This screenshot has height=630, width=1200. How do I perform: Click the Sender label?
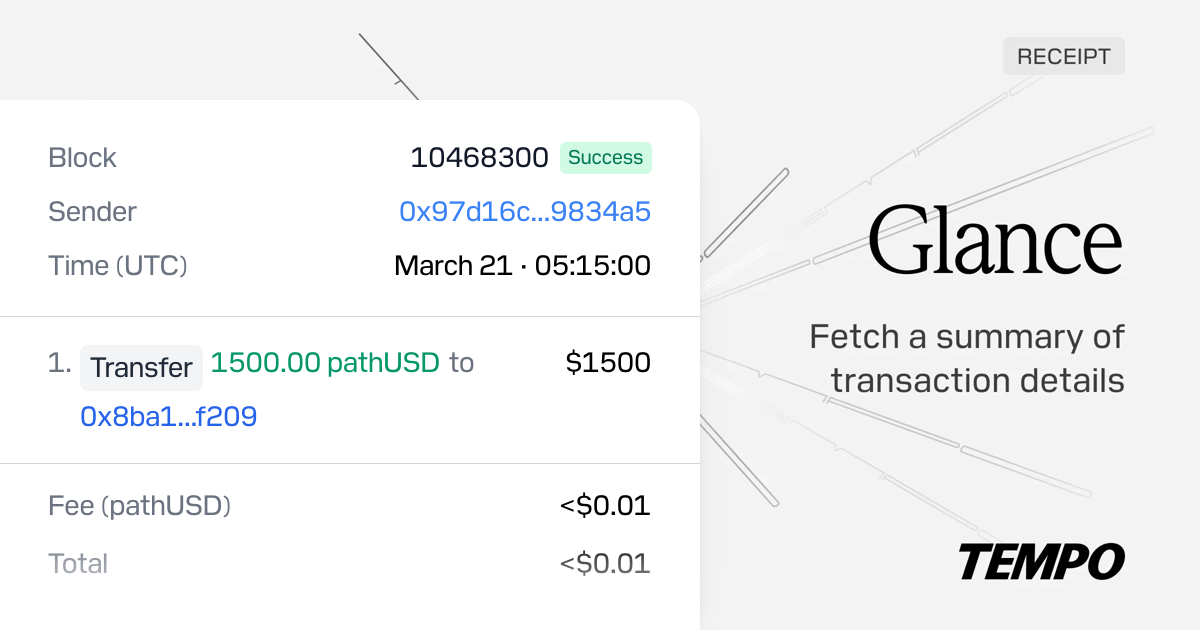pyautogui.click(x=92, y=212)
